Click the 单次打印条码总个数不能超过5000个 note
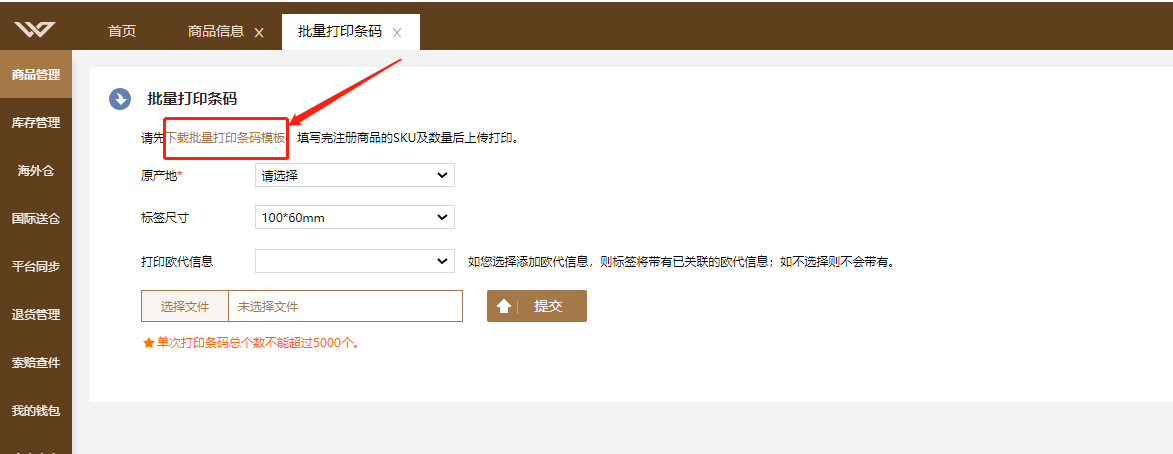Viewport: 1173px width, 454px height. [258, 343]
